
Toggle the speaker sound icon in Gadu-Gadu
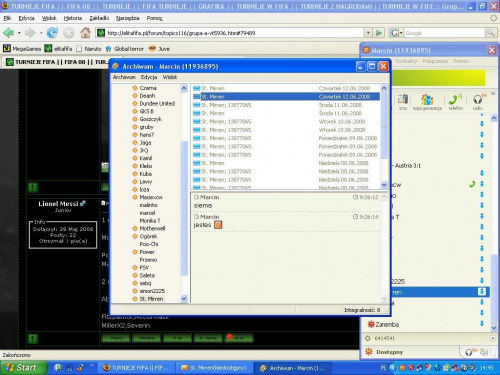(x=484, y=352)
